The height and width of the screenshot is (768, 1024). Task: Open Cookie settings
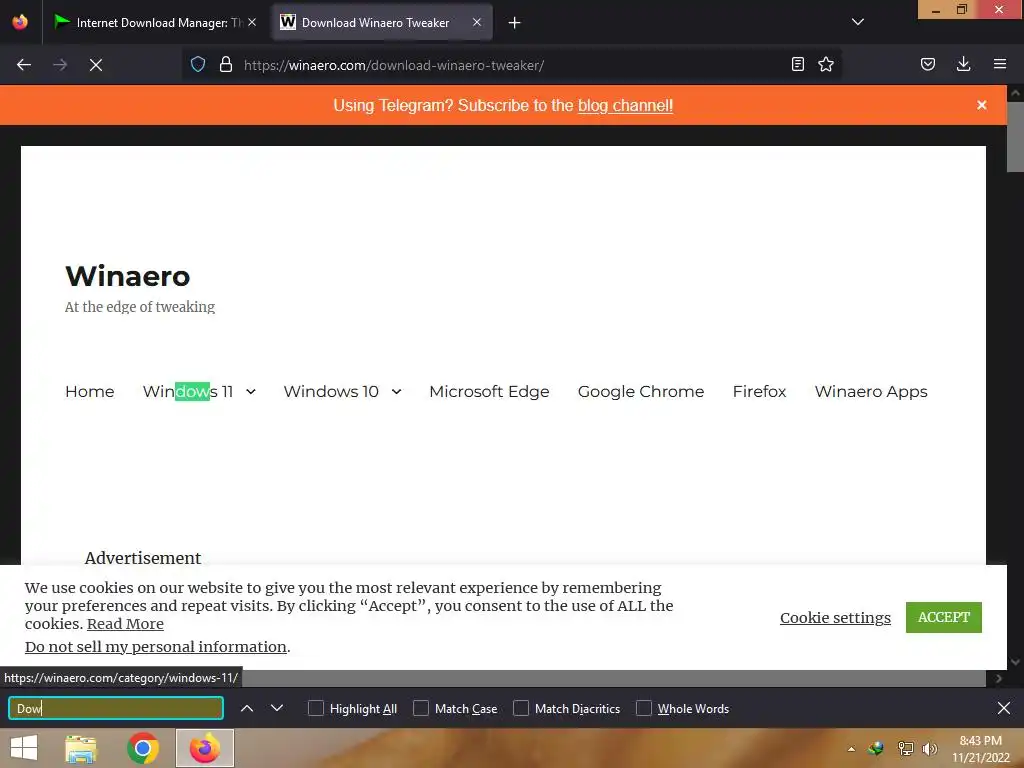click(x=835, y=618)
